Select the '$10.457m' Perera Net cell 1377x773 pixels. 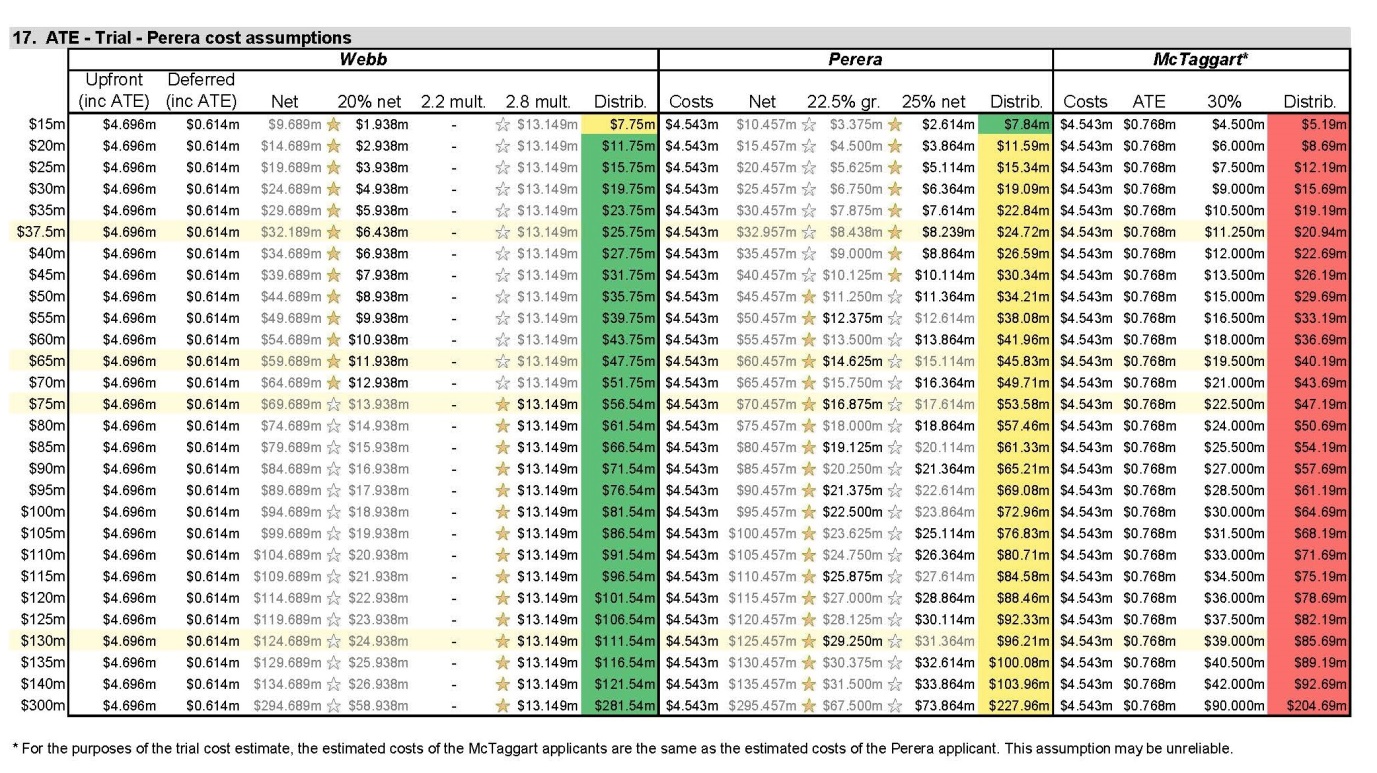[768, 125]
